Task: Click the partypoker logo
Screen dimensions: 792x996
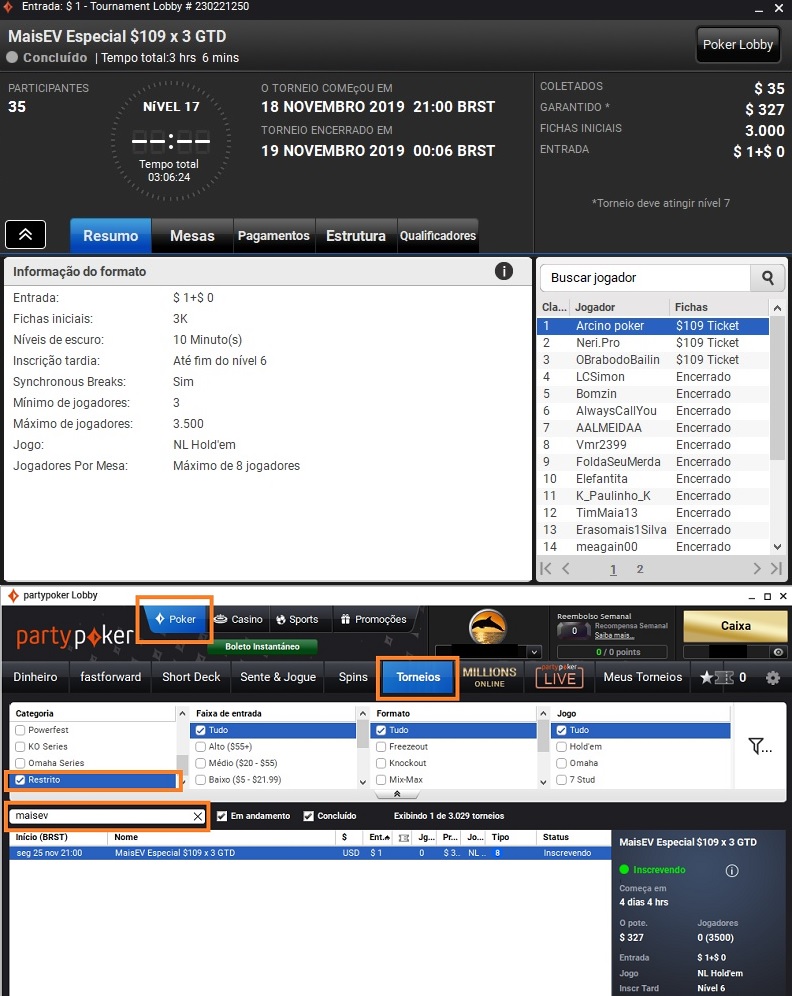Action: coord(75,636)
